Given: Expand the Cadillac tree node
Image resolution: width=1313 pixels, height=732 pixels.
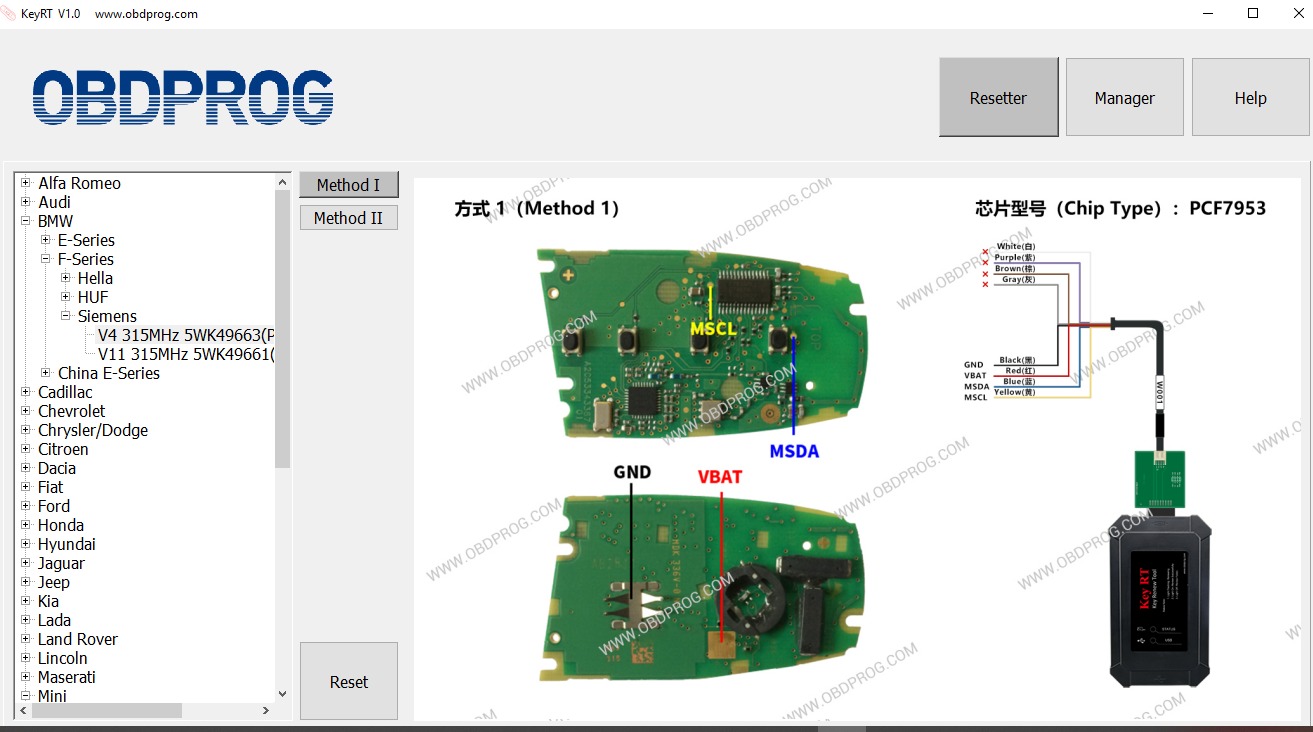Looking at the screenshot, I should 26,392.
